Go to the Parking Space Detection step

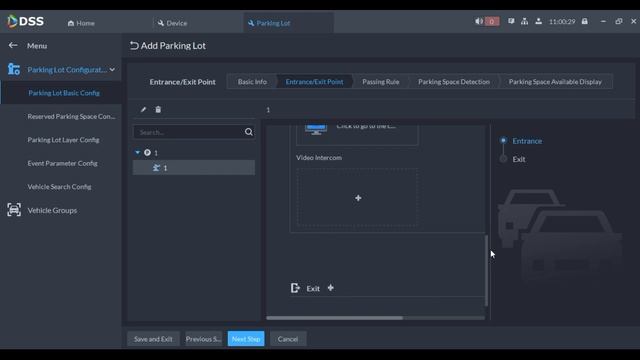click(453, 82)
